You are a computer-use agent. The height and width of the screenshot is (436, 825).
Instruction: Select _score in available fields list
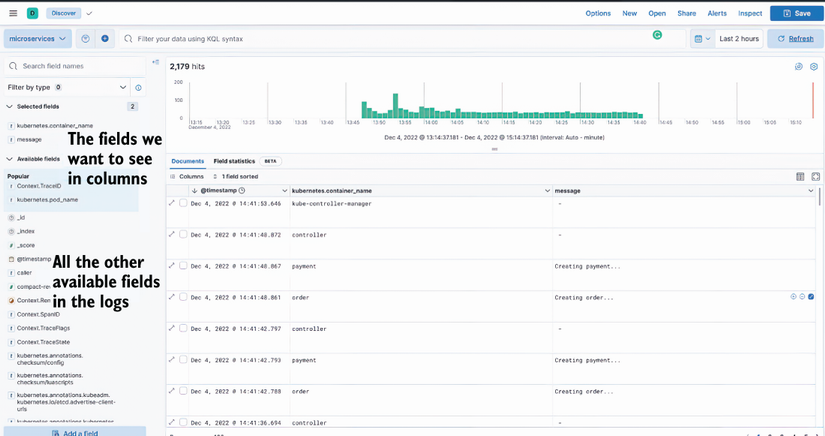(x=26, y=246)
